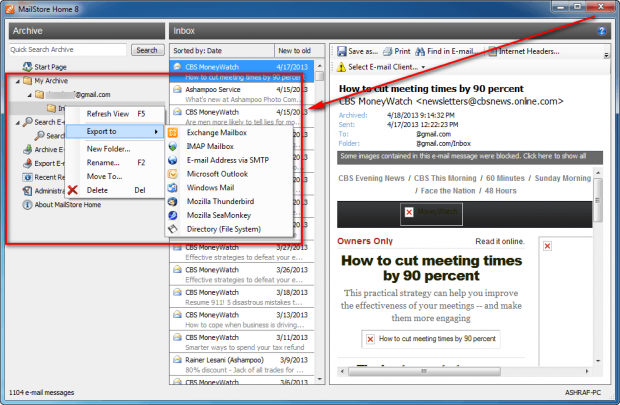
Task: Open the Face the Nation link
Action: (448, 191)
